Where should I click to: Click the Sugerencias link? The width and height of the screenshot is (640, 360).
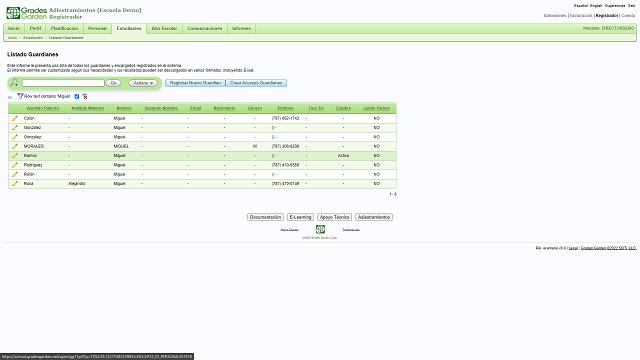(615, 6)
